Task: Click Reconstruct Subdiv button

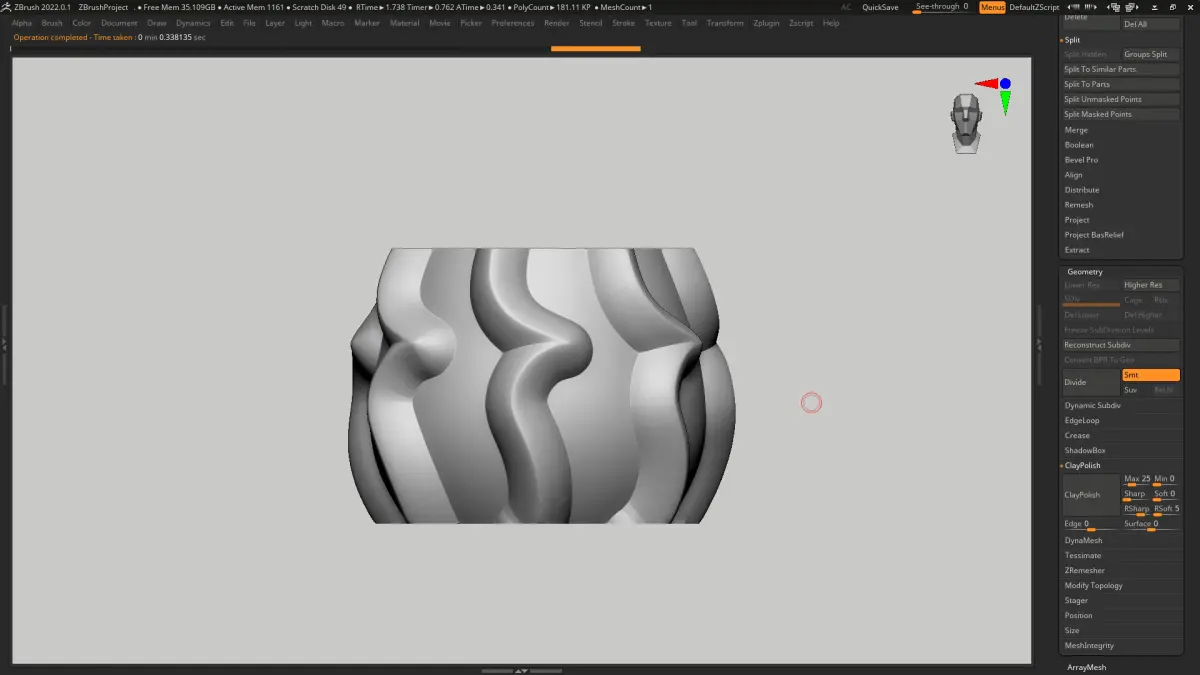Action: [x=1121, y=345]
